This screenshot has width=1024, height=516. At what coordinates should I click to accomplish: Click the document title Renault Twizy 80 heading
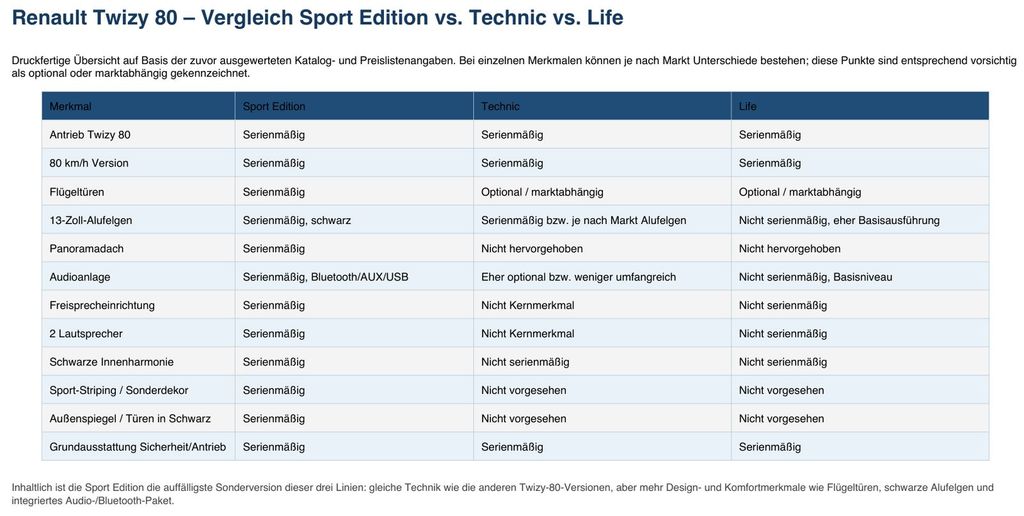317,18
